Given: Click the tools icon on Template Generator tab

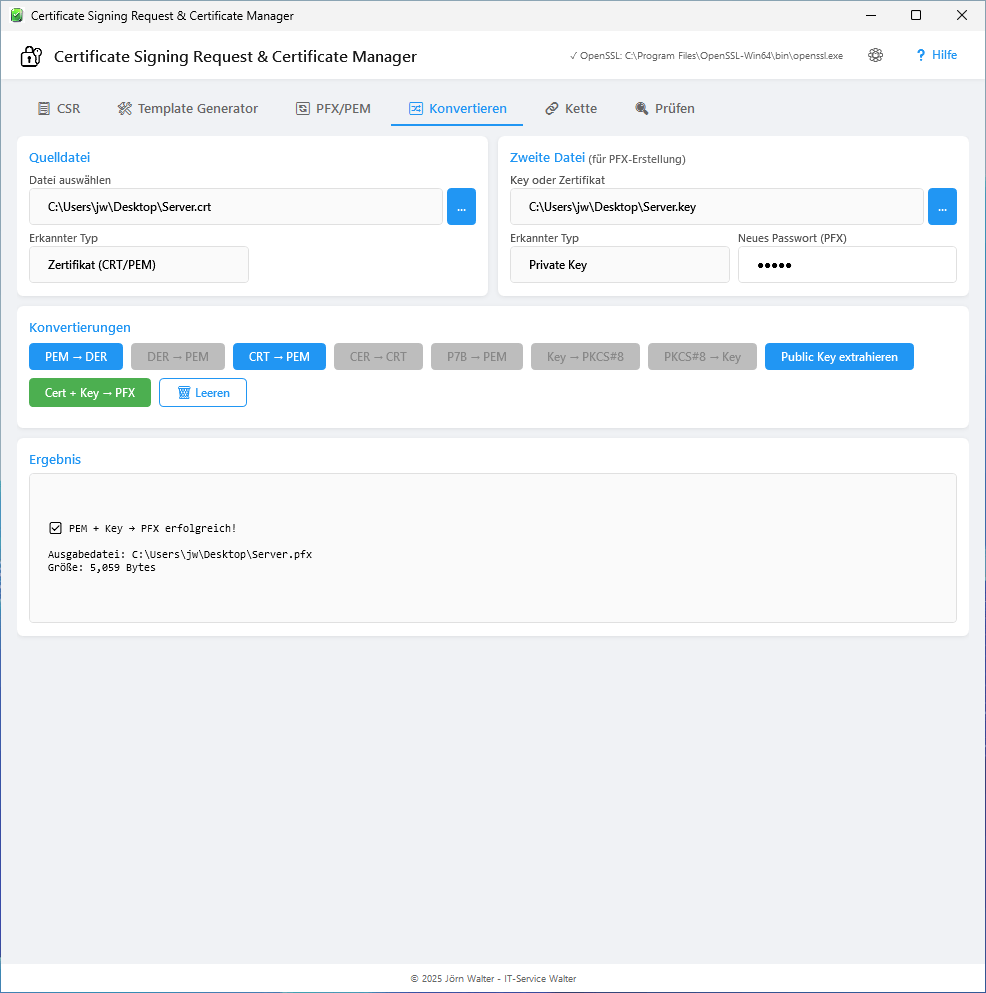Looking at the screenshot, I should pos(124,107).
